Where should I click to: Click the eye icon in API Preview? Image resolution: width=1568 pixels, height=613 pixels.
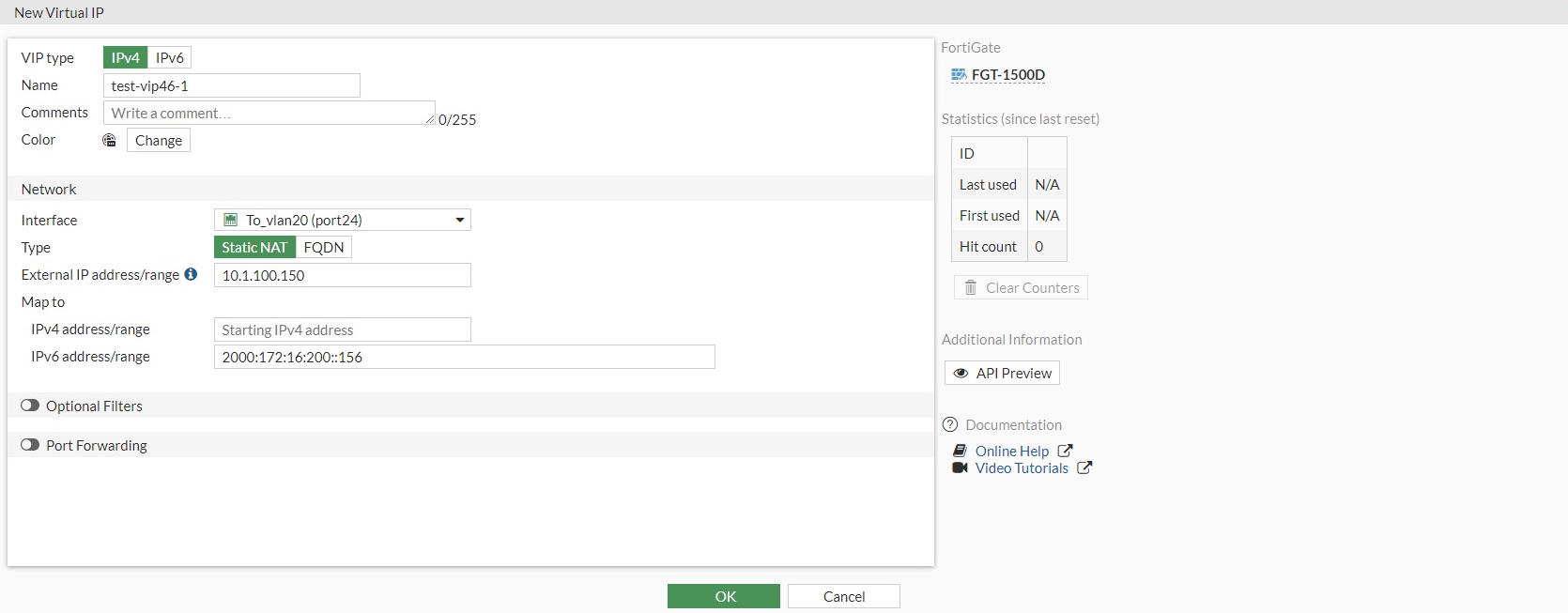click(961, 374)
